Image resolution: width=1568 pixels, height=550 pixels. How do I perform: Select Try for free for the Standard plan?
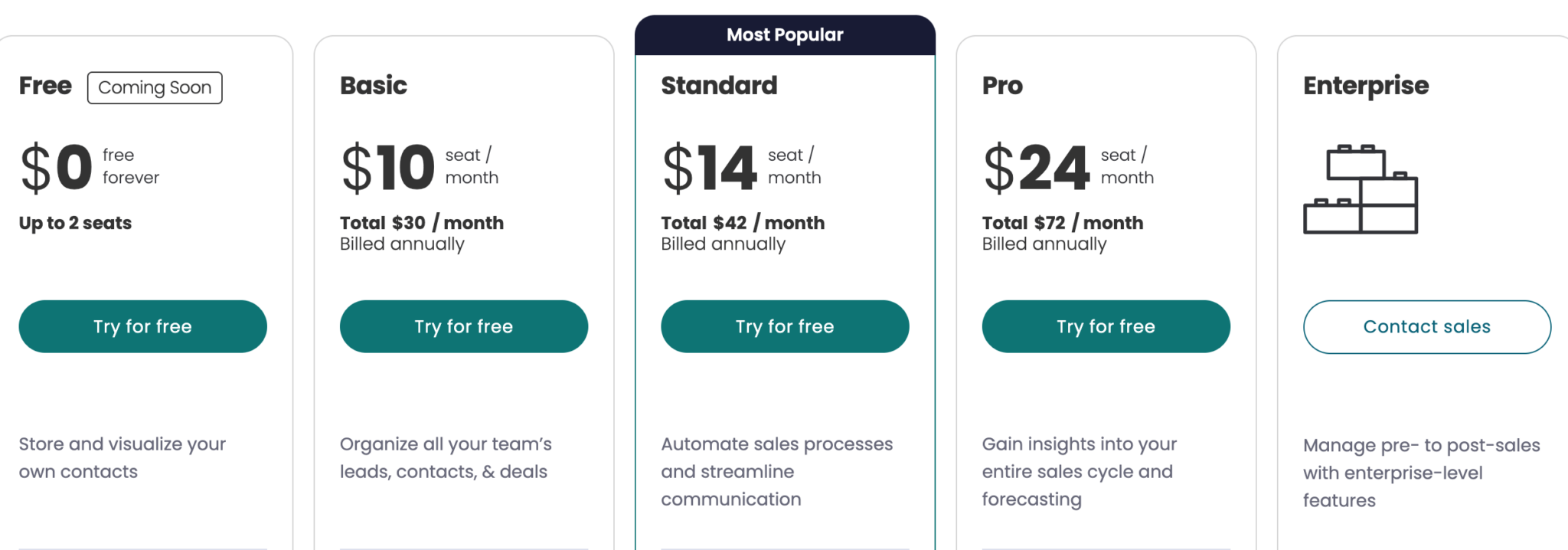tap(784, 326)
